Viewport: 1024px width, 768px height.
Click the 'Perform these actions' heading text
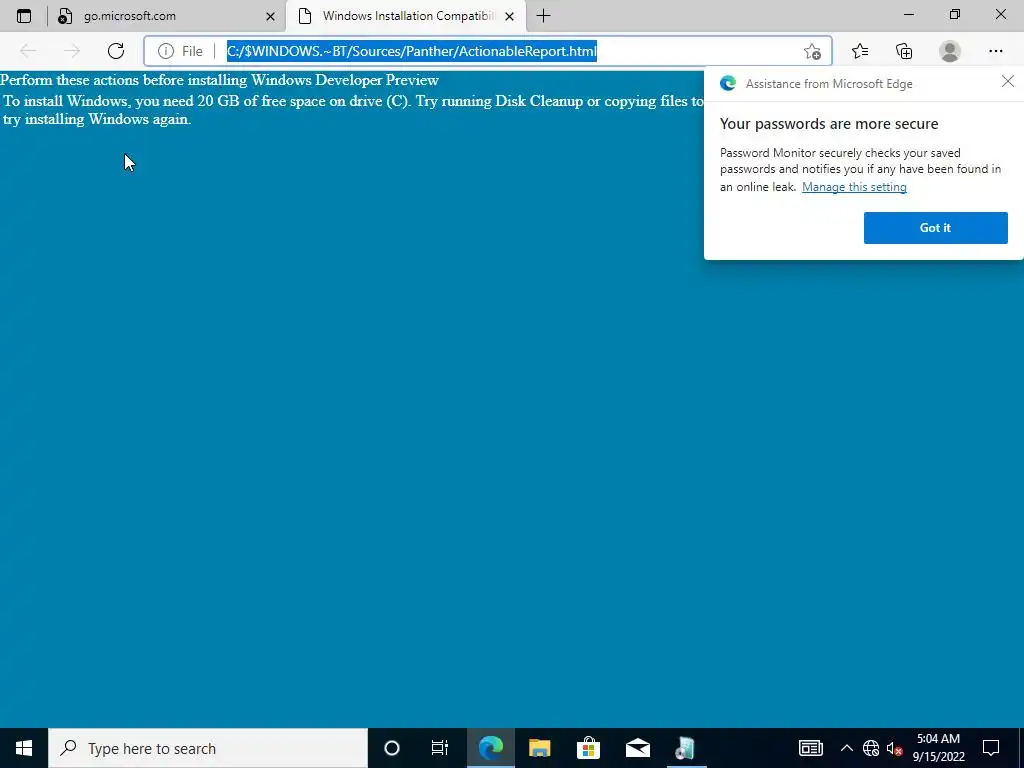point(219,80)
